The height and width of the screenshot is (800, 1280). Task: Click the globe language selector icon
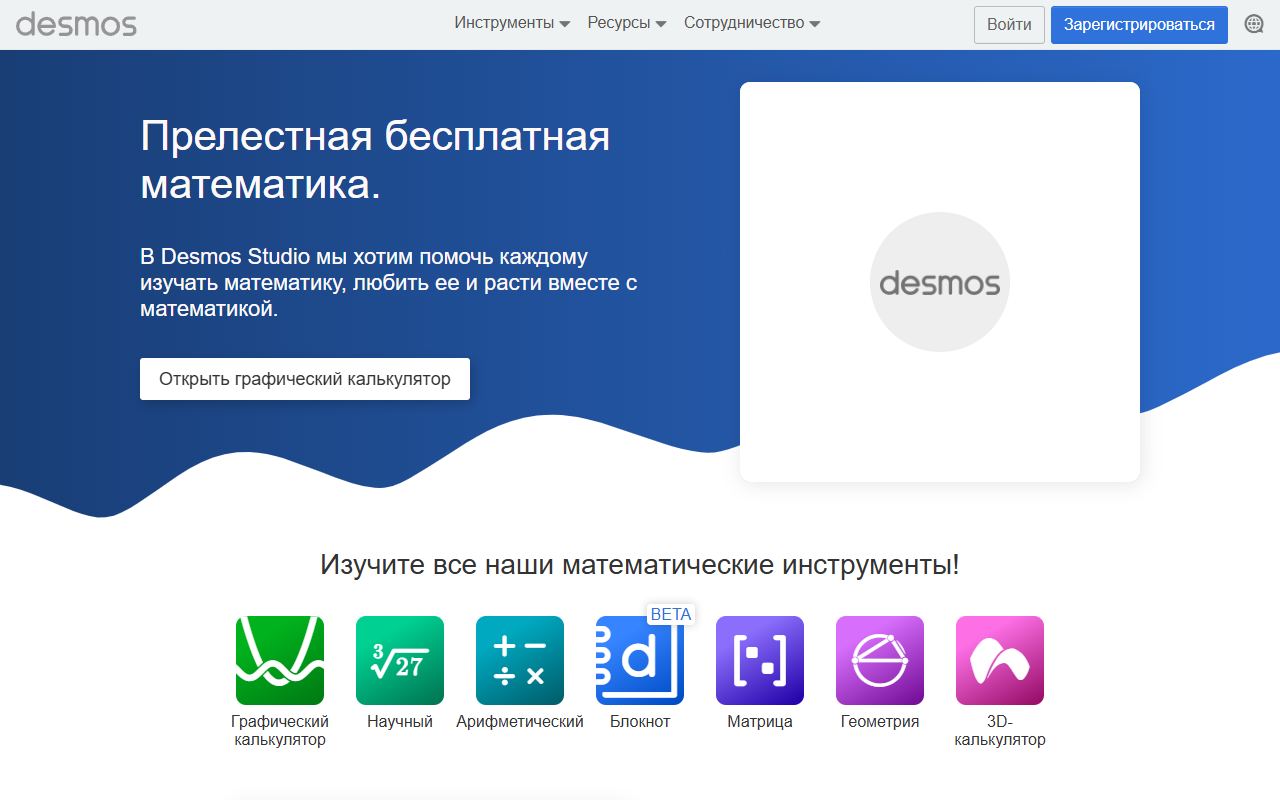[1254, 24]
